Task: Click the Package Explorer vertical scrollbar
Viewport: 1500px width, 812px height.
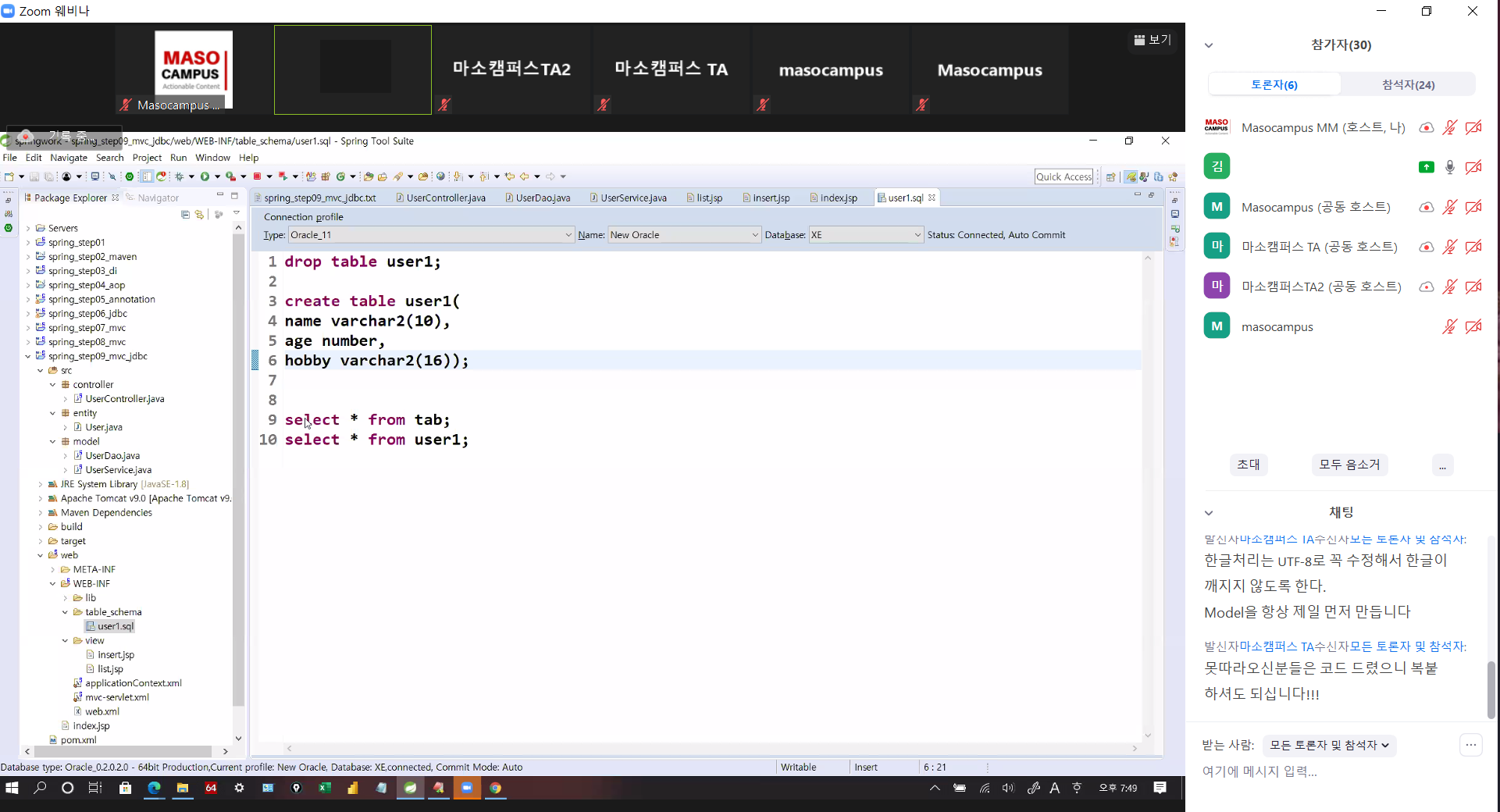Action: point(238,468)
